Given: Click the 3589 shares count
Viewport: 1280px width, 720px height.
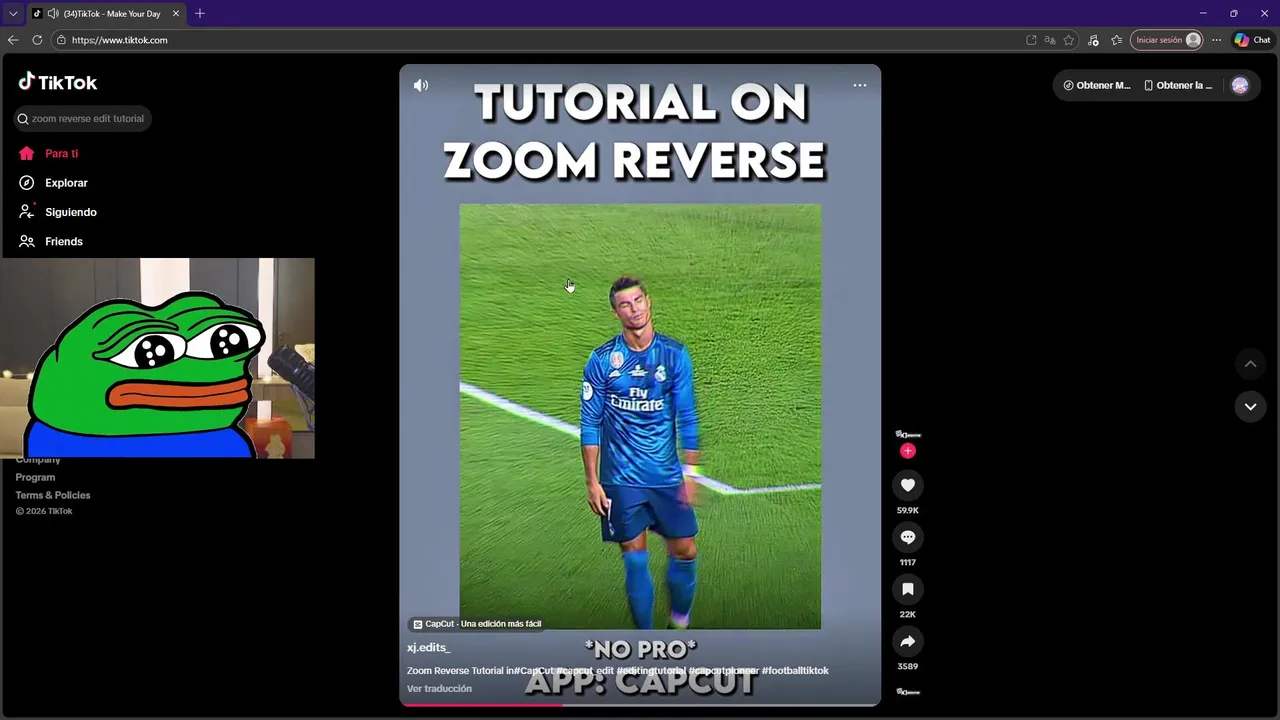Looking at the screenshot, I should (x=907, y=666).
